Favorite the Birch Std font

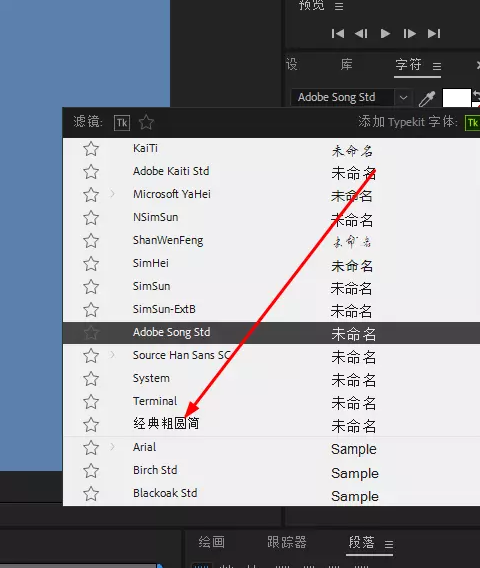[91, 471]
